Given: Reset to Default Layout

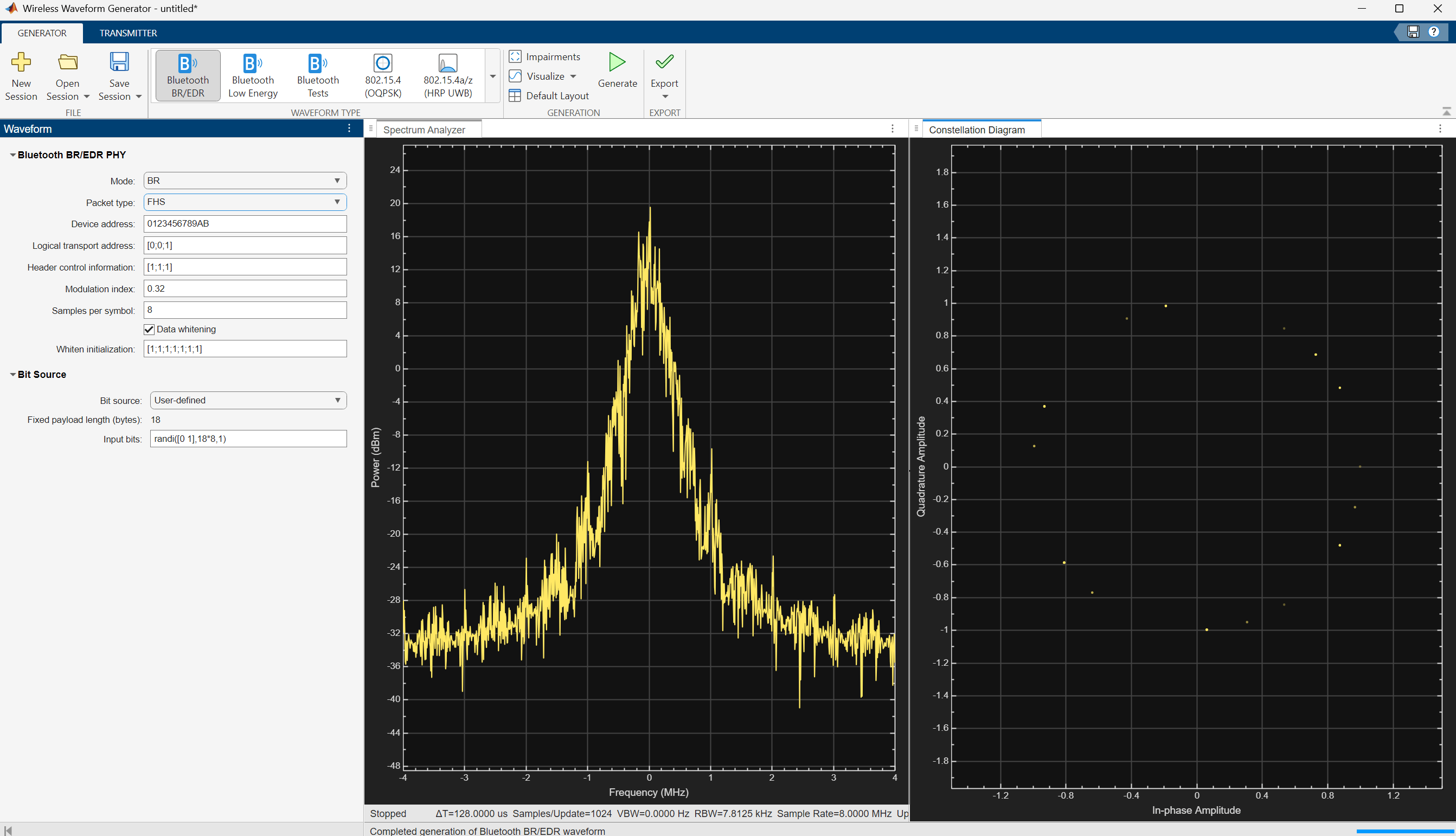Looking at the screenshot, I should 549,95.
